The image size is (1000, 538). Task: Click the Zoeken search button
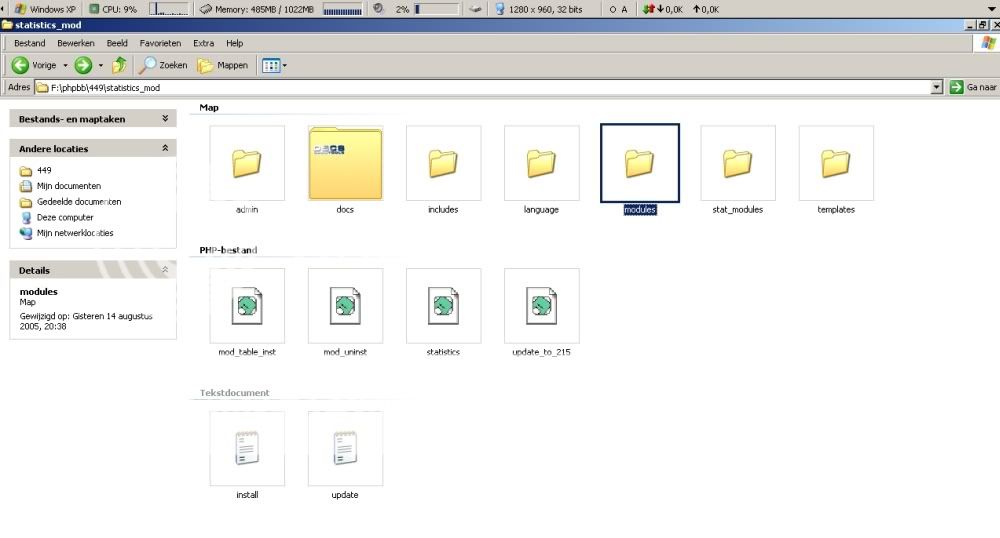pyautogui.click(x=164, y=65)
